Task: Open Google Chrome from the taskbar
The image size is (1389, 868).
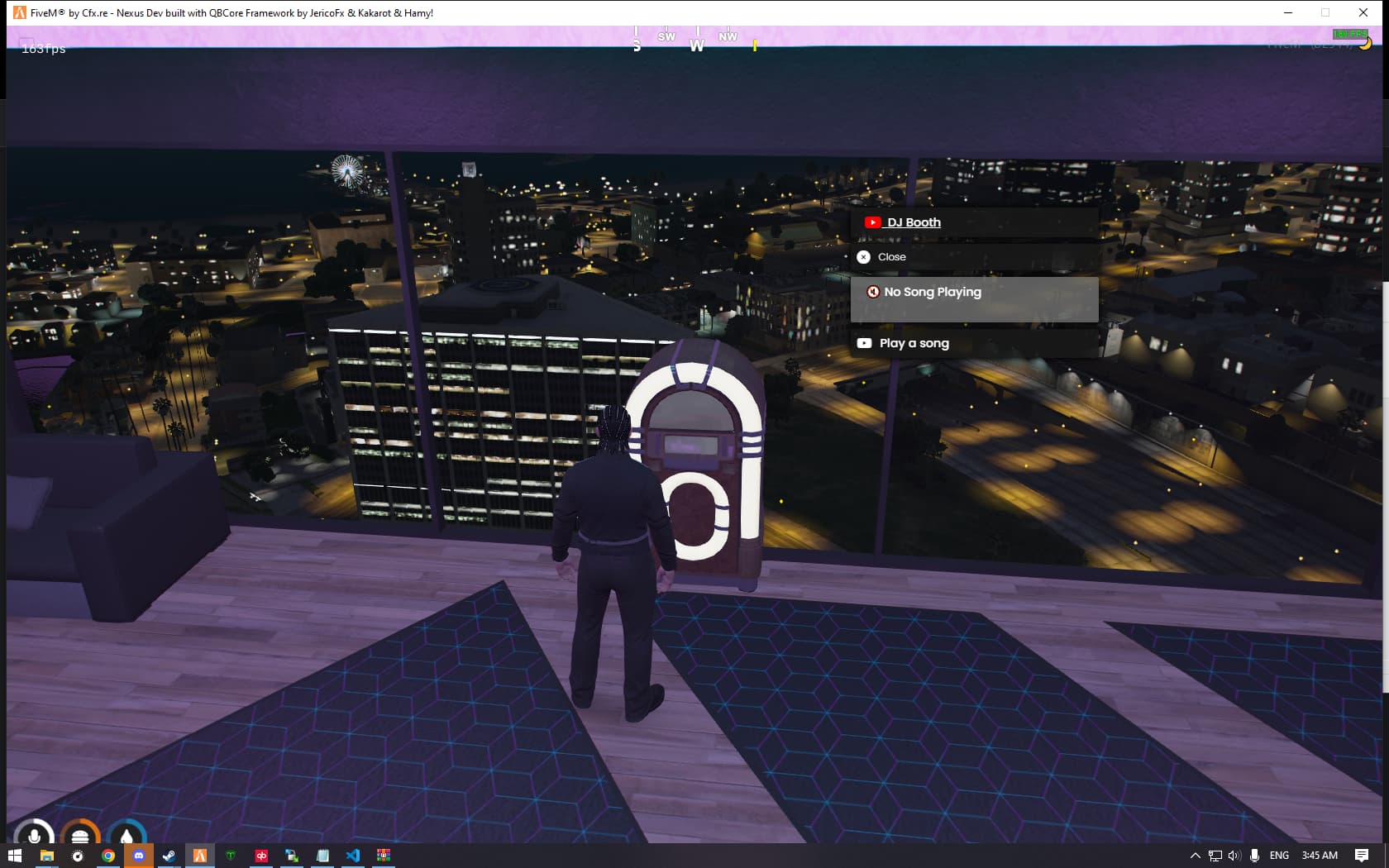Action: click(x=107, y=856)
